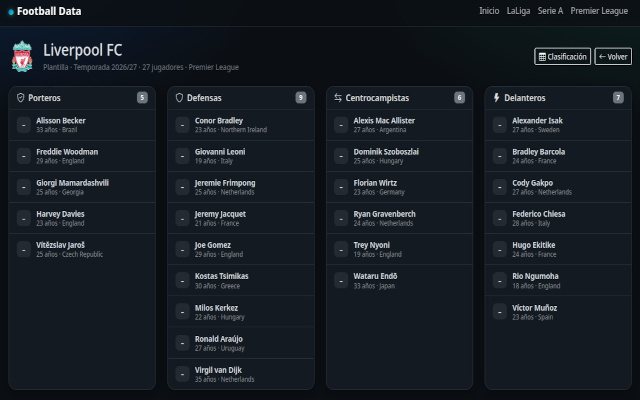The width and height of the screenshot is (640, 400).
Task: Click the number badge next to Wataru Endō
Action: point(341,280)
